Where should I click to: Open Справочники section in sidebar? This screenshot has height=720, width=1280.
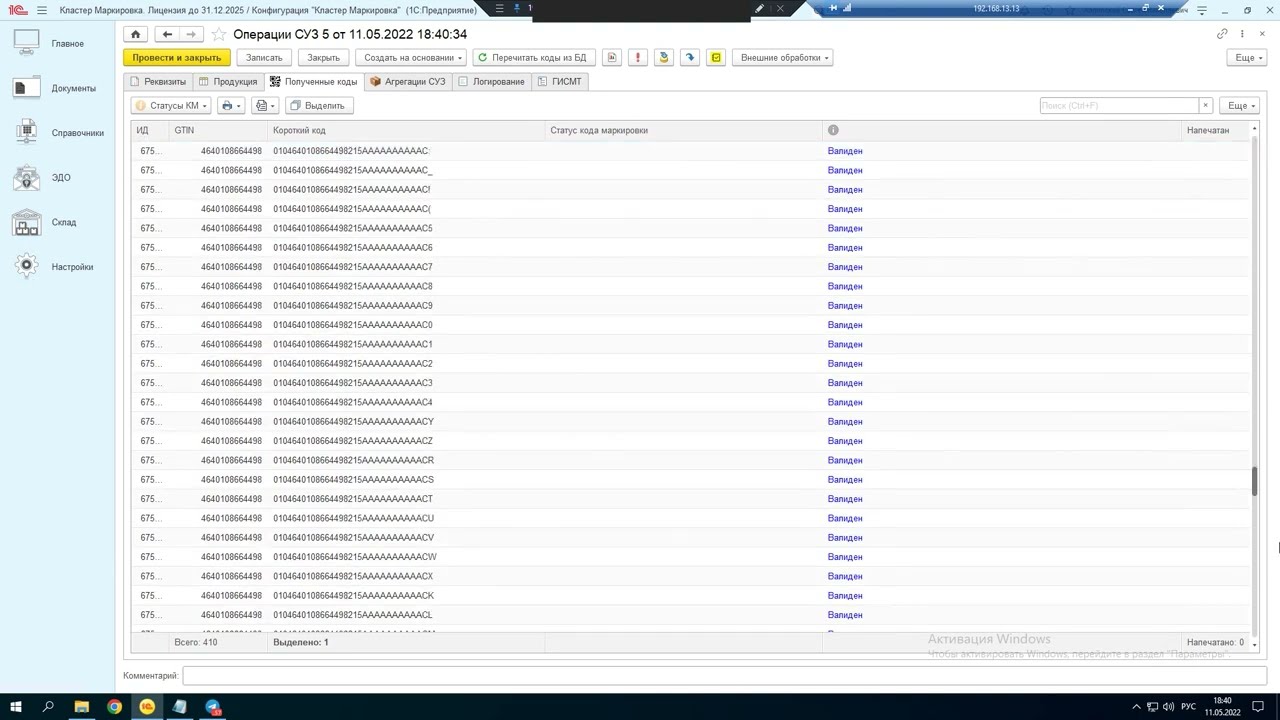tap(57, 133)
